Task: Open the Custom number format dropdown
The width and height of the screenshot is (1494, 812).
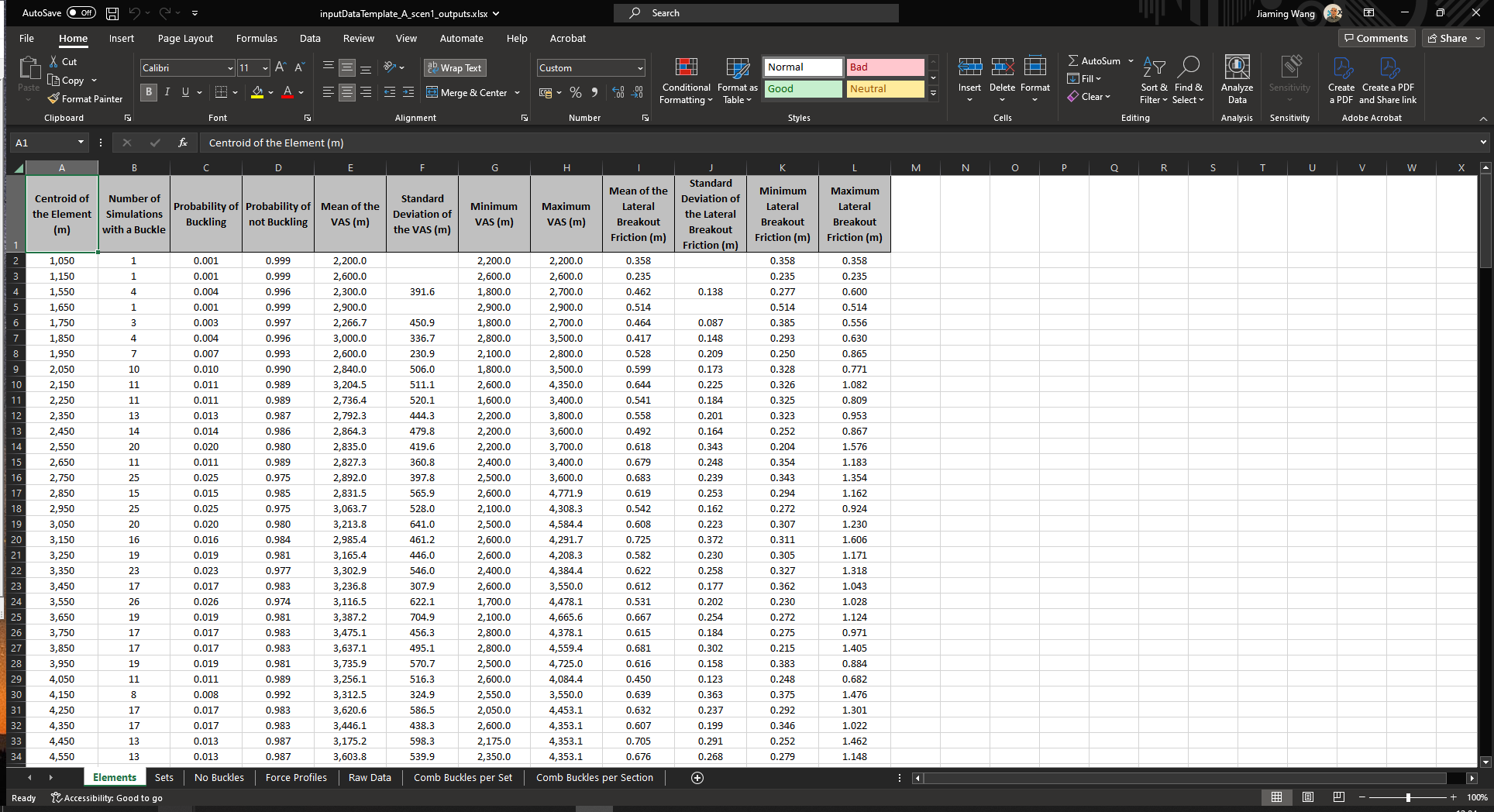Action: [x=640, y=68]
